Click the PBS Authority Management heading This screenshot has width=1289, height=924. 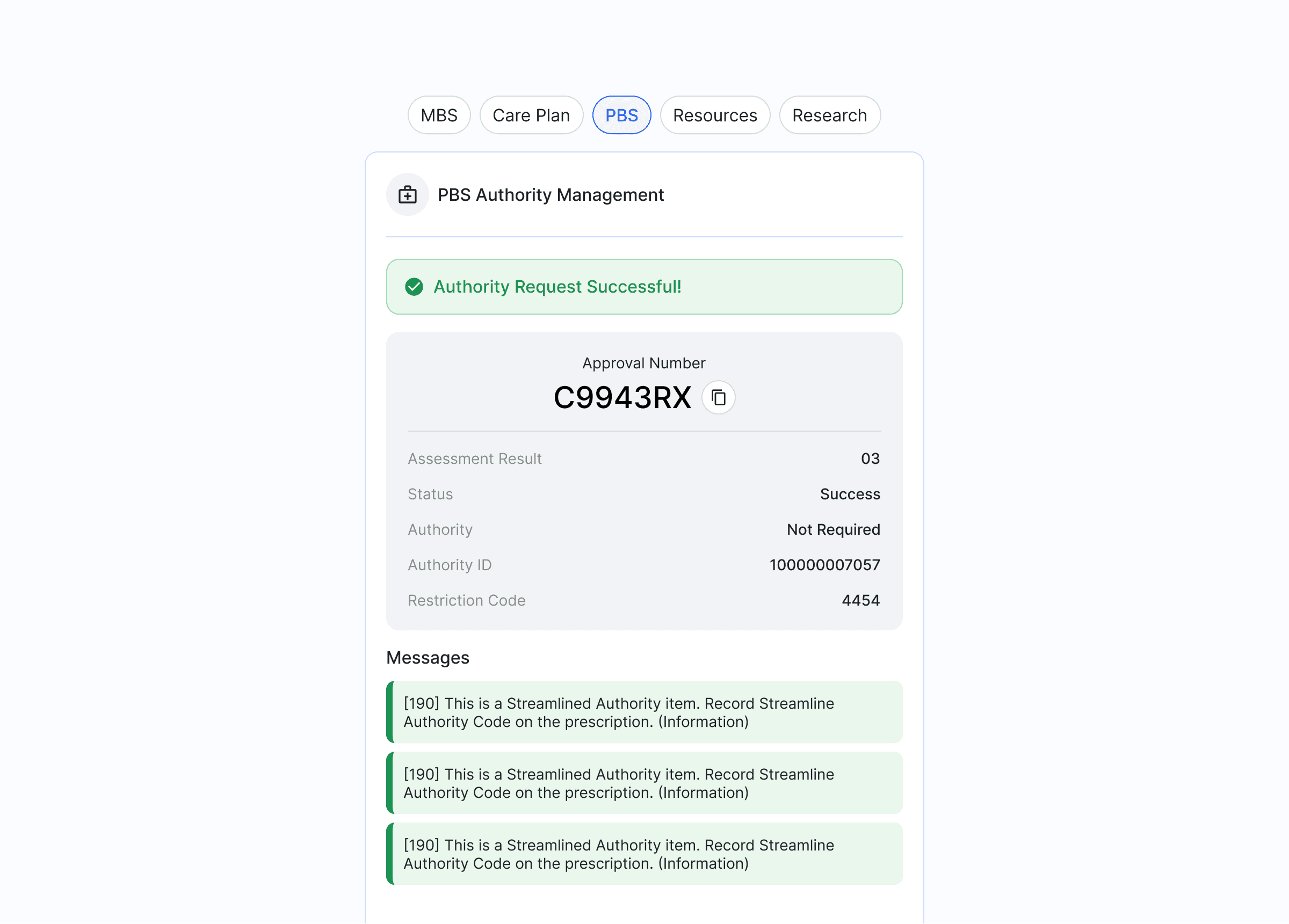[550, 195]
